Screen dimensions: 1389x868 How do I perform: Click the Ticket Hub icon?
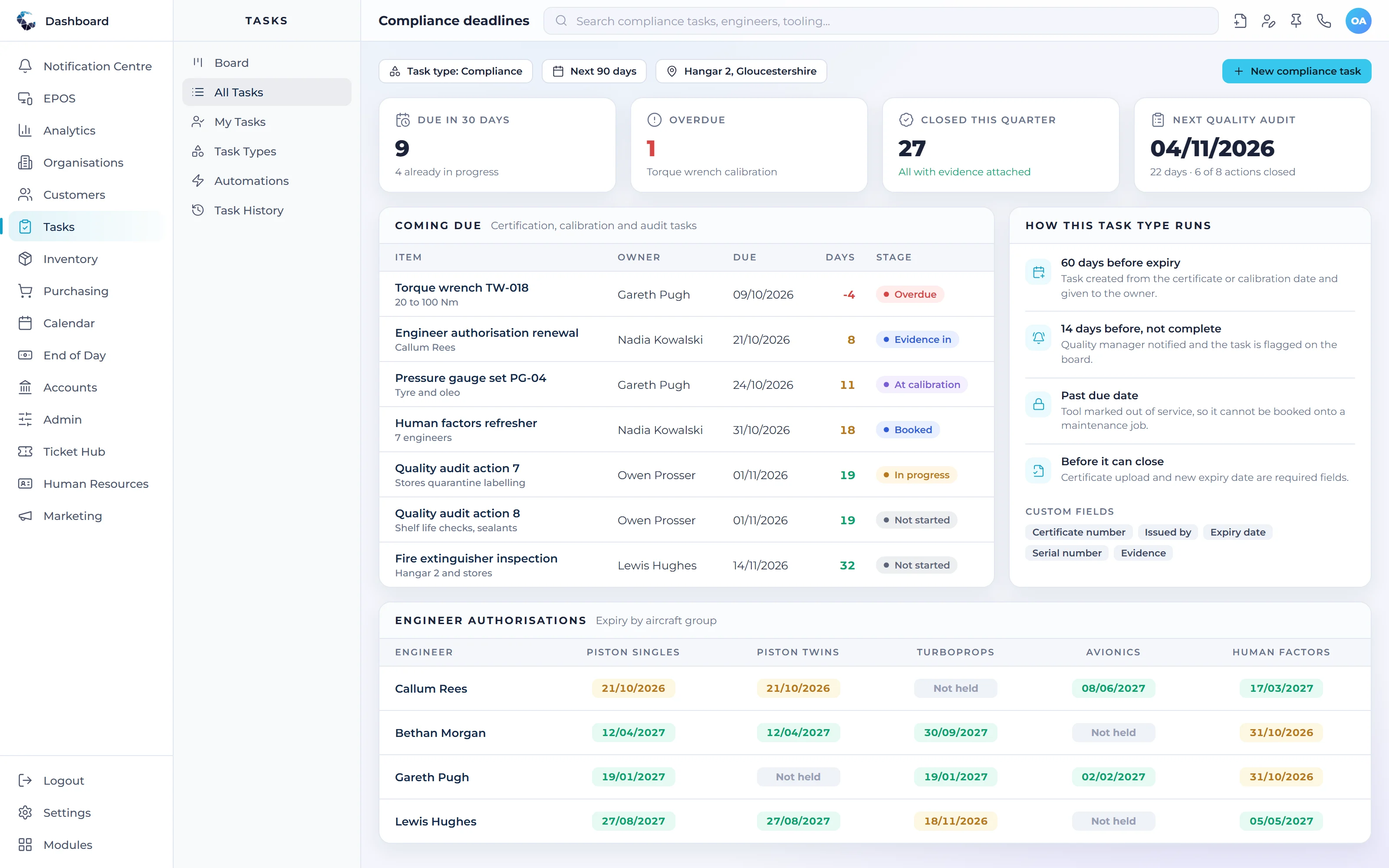(25, 452)
